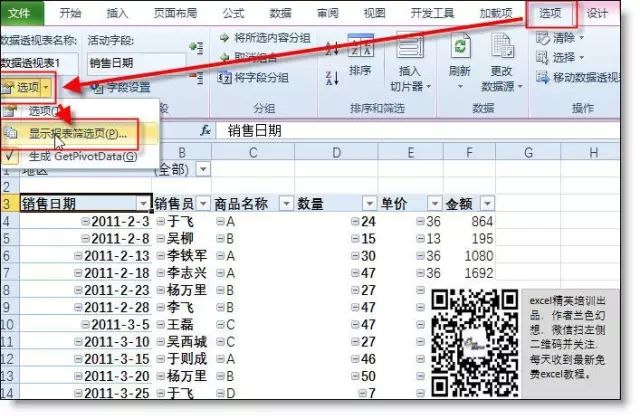The height and width of the screenshot is (419, 640).
Task: Expand the 数据源 dropdown arrow
Action: [520, 86]
